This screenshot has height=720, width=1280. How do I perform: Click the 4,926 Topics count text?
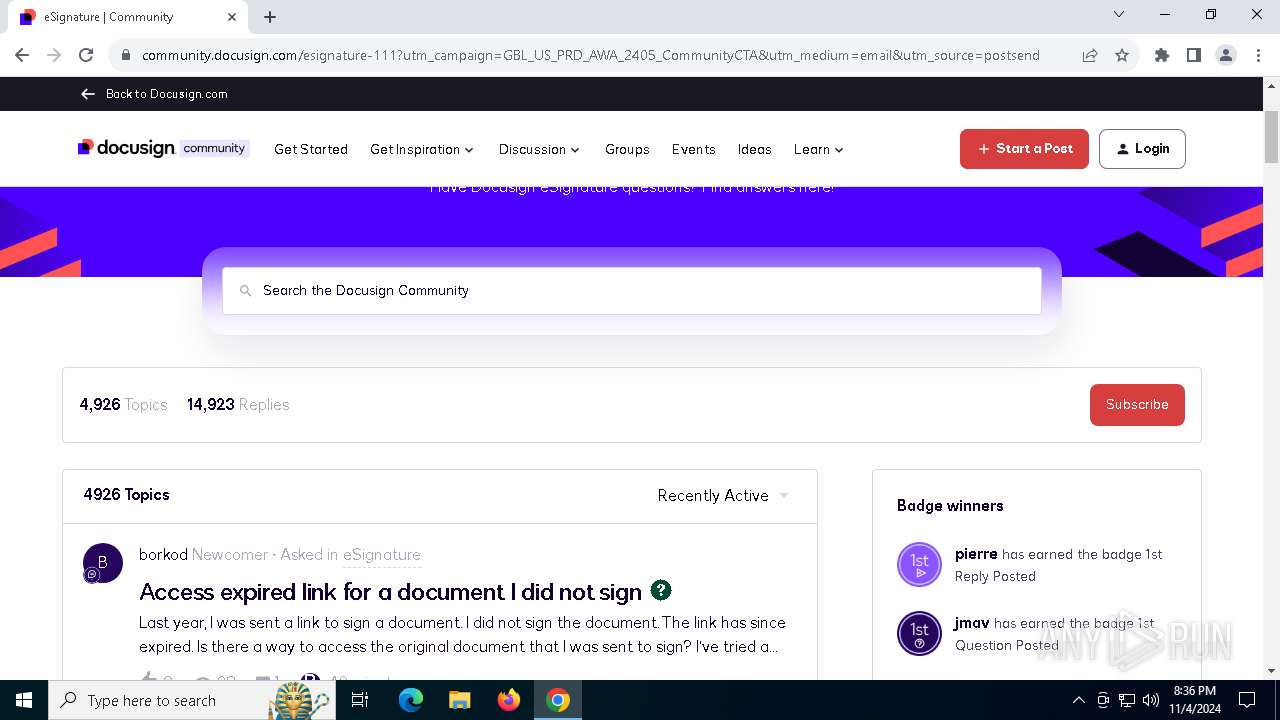click(123, 405)
